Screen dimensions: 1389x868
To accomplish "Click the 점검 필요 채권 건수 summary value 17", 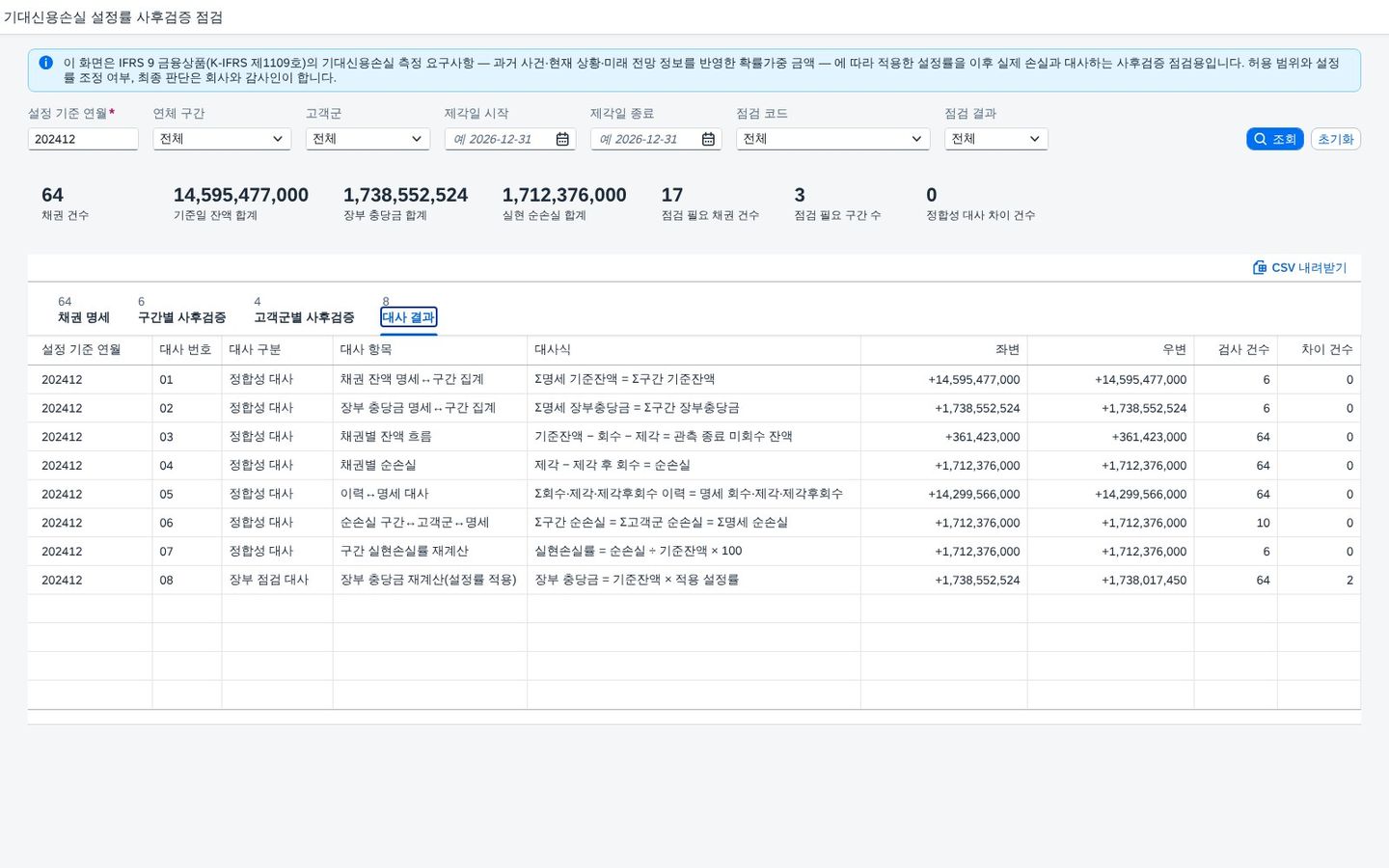I will [x=672, y=196].
